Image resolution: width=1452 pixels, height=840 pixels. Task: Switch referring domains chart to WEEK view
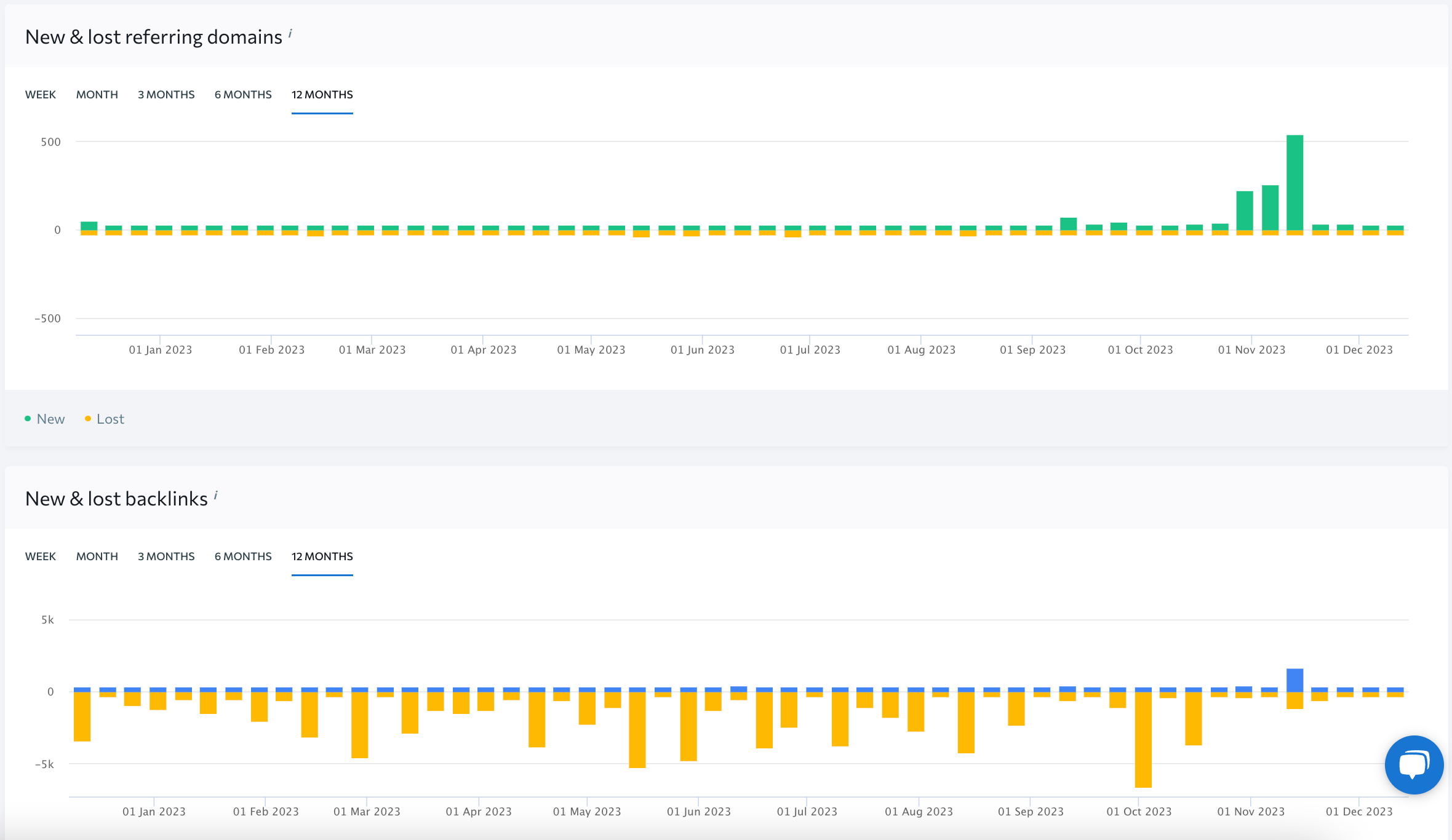[40, 94]
